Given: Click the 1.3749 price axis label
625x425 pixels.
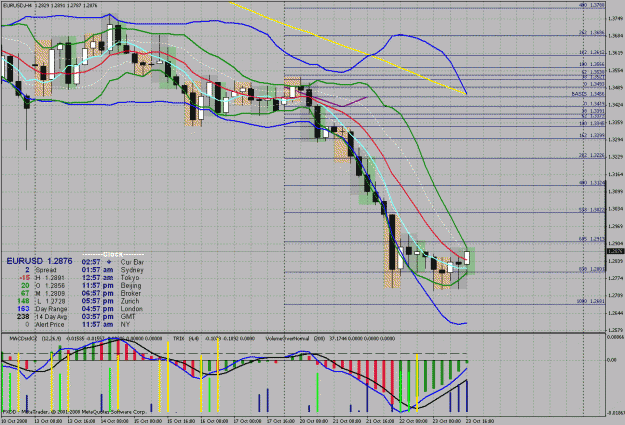Looking at the screenshot, I should pyautogui.click(x=616, y=18).
